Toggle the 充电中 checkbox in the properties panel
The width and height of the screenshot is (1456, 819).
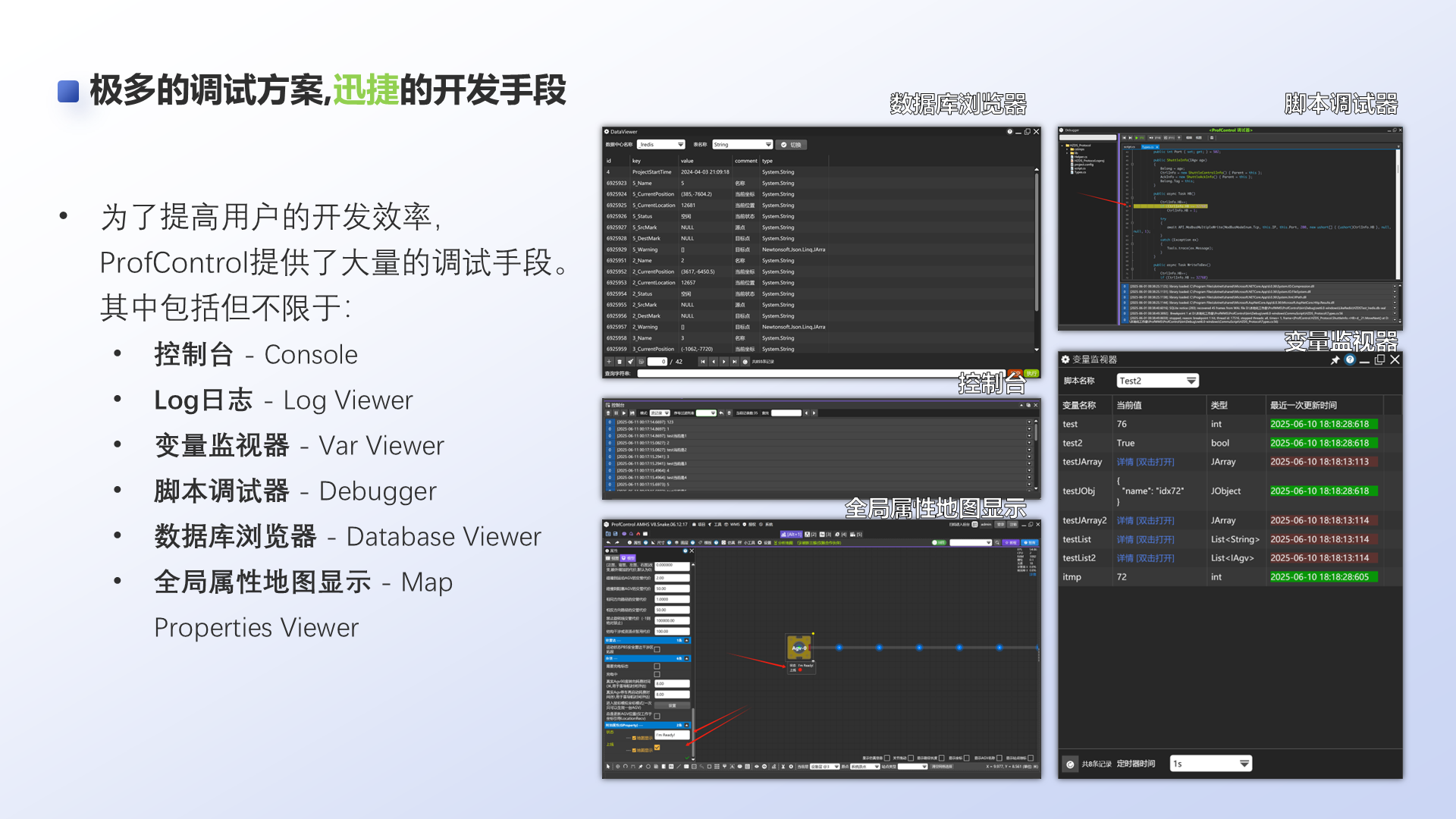657,674
